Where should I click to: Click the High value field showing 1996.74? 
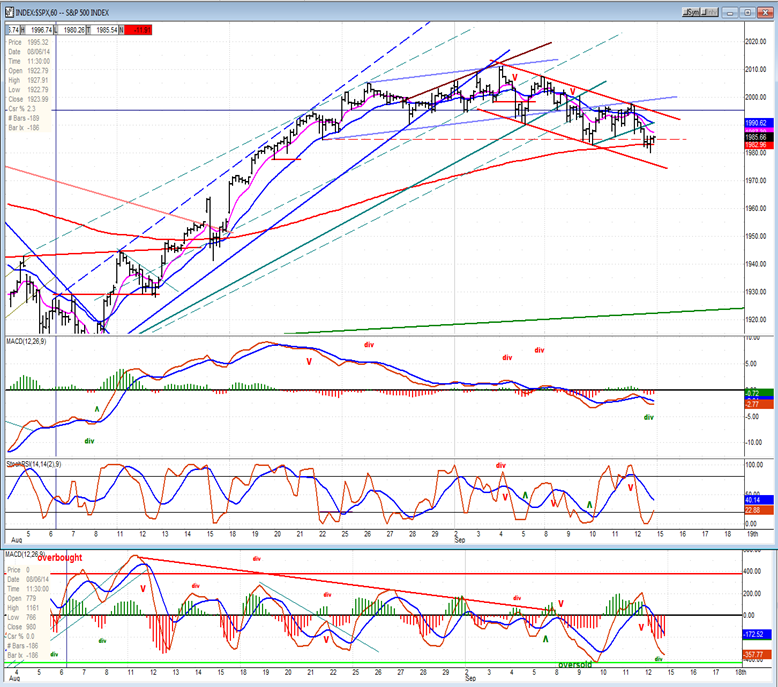point(42,30)
